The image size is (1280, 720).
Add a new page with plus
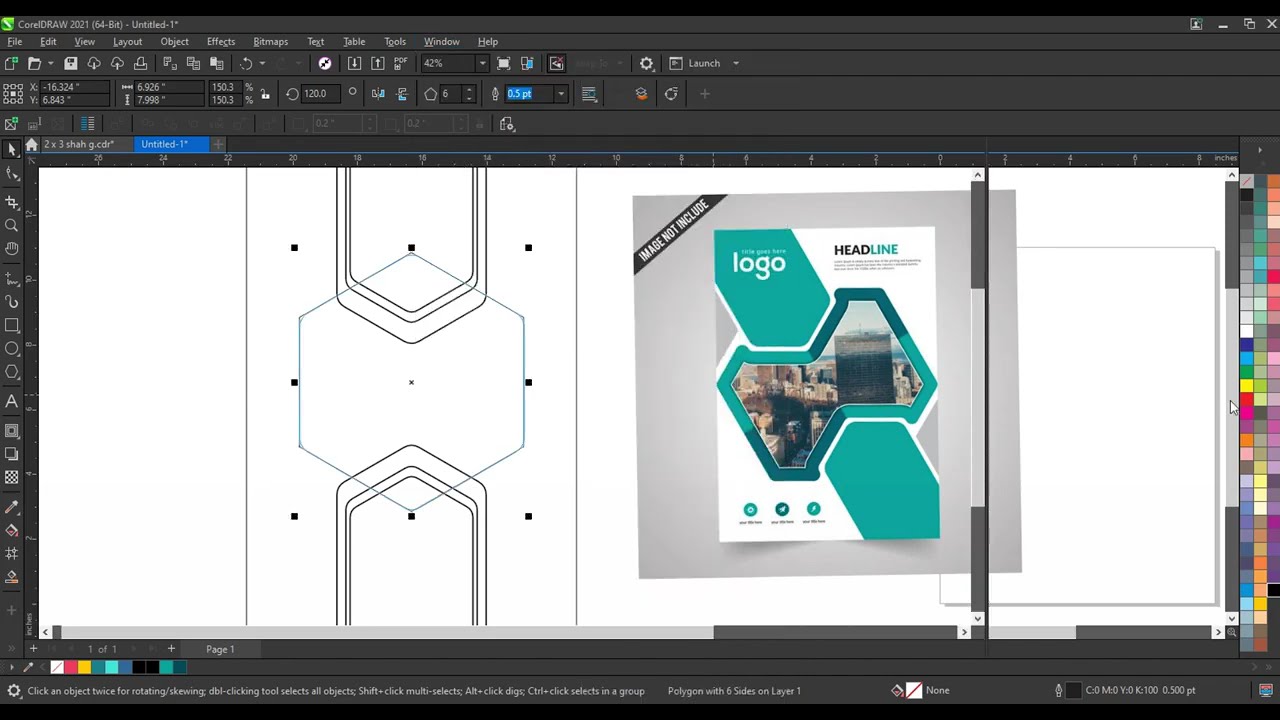(171, 649)
